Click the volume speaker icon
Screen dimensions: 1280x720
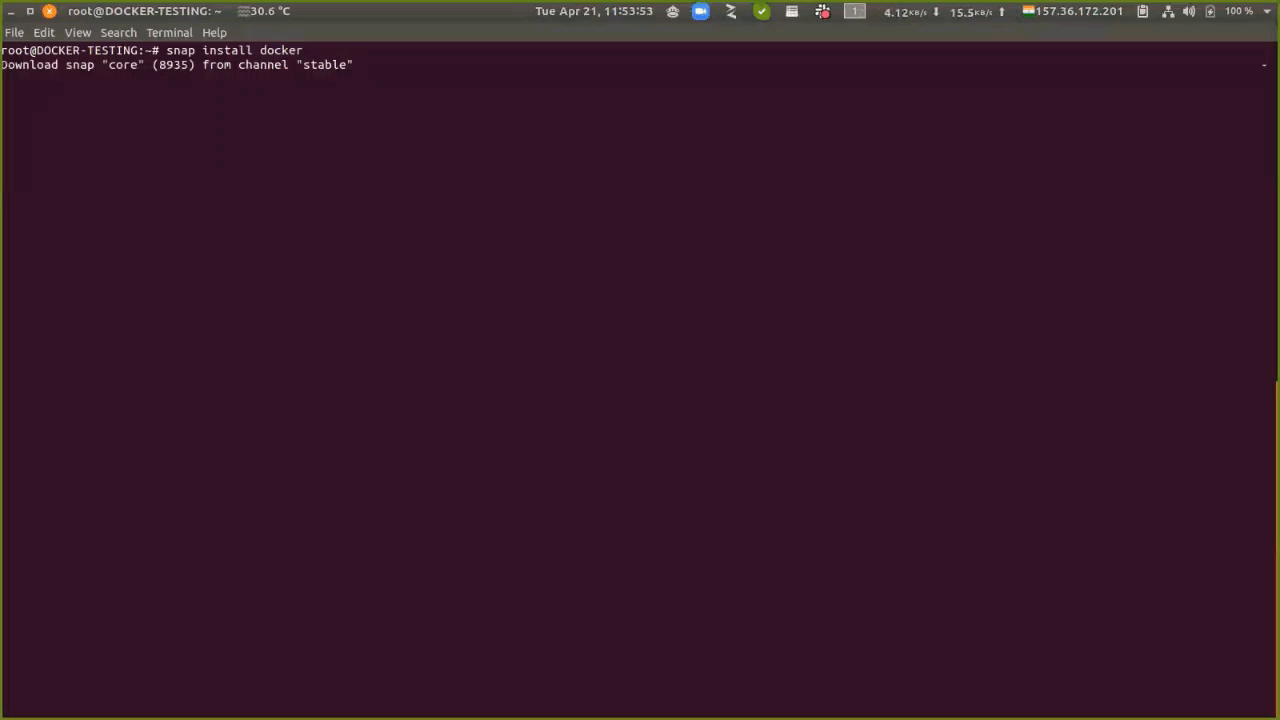(x=1189, y=11)
